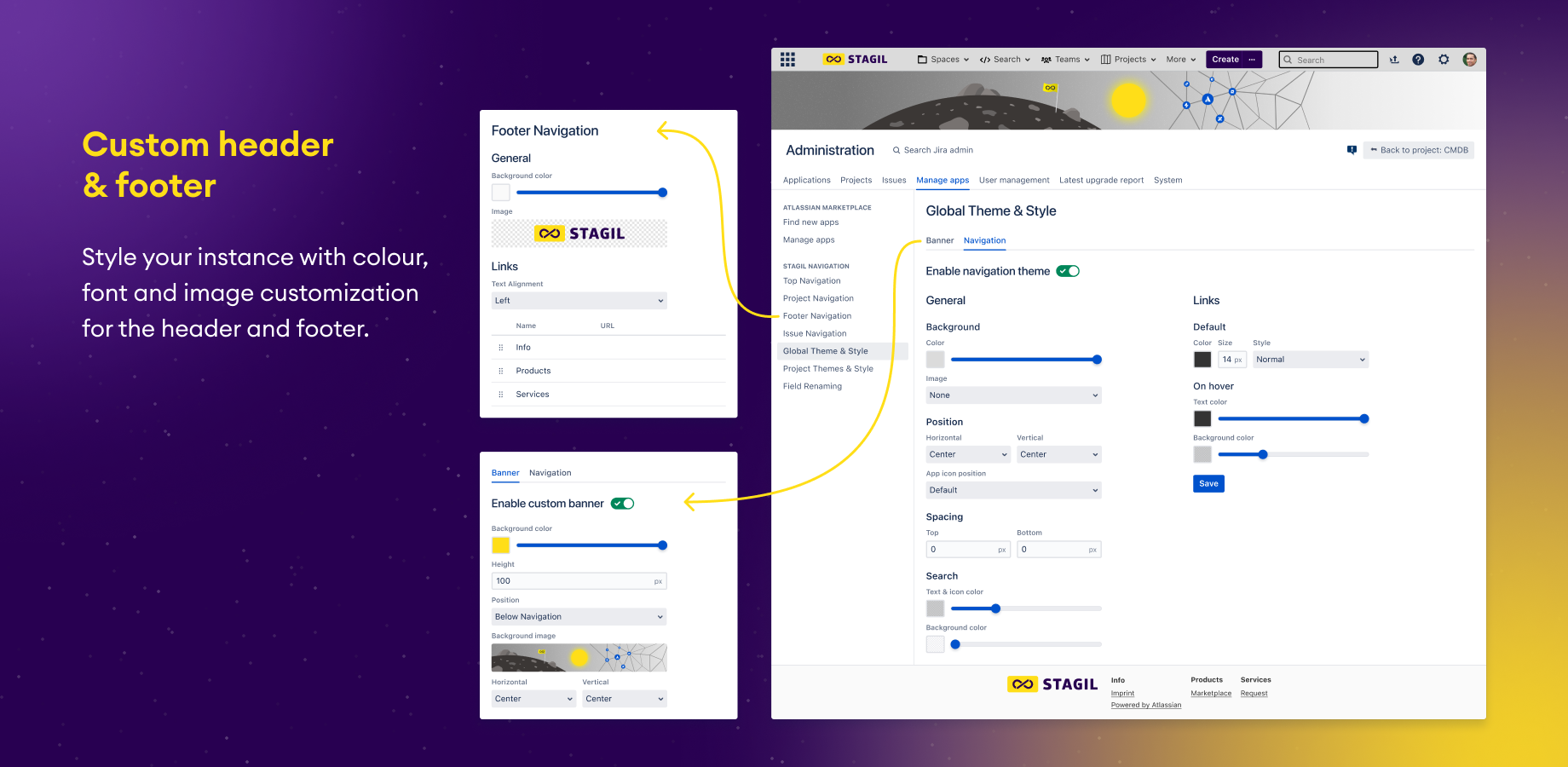This screenshot has width=1568, height=767.
Task: Click the magnifier icon in Search Jira admin
Action: [896, 150]
